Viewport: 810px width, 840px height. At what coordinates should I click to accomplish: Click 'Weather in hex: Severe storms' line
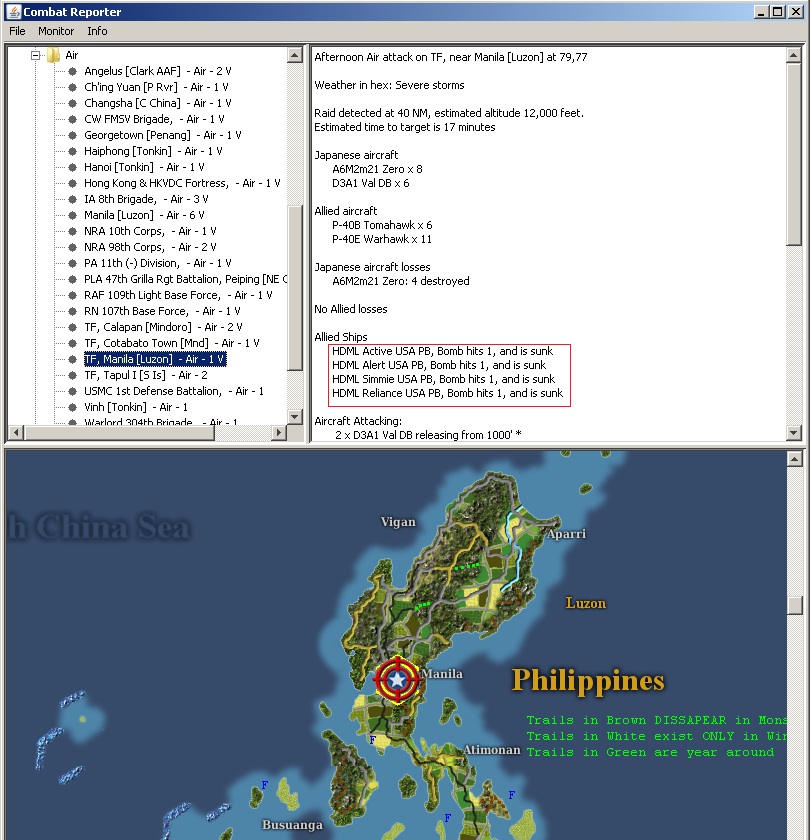[389, 85]
